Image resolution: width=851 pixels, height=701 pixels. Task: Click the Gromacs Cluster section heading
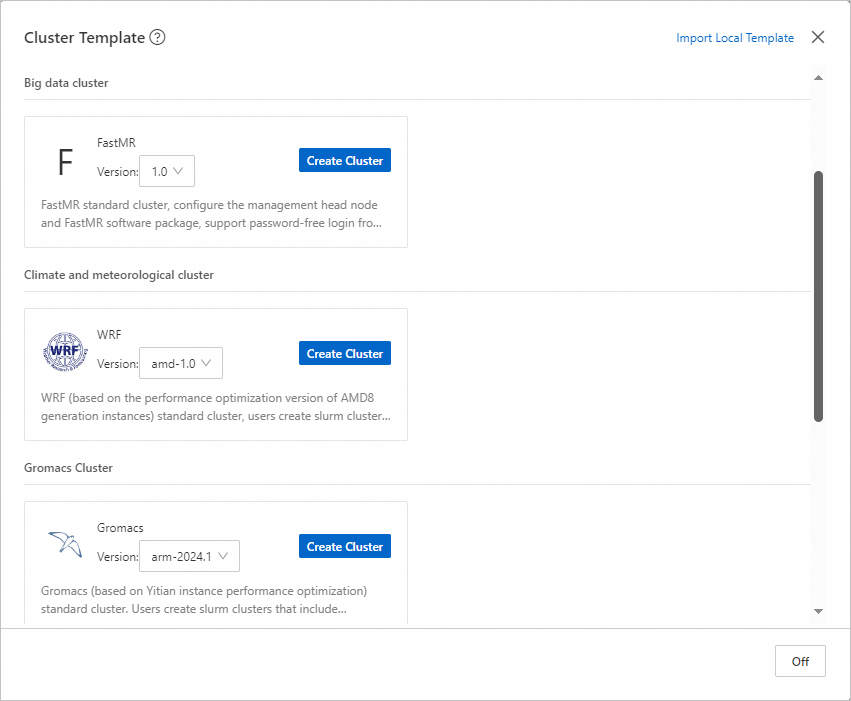(x=68, y=468)
